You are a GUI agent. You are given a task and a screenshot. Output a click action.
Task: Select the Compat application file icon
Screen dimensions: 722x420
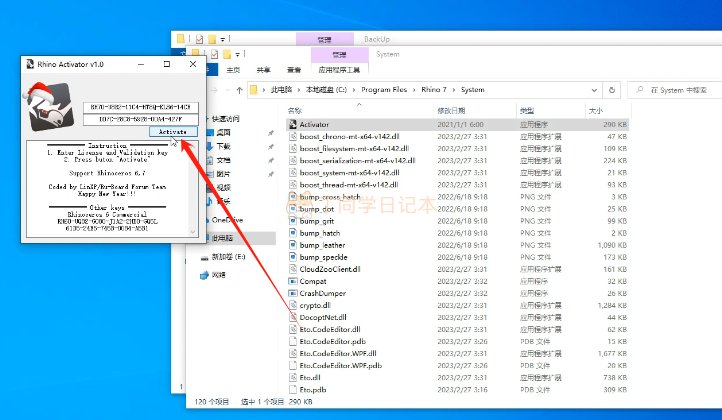pyautogui.click(x=292, y=282)
